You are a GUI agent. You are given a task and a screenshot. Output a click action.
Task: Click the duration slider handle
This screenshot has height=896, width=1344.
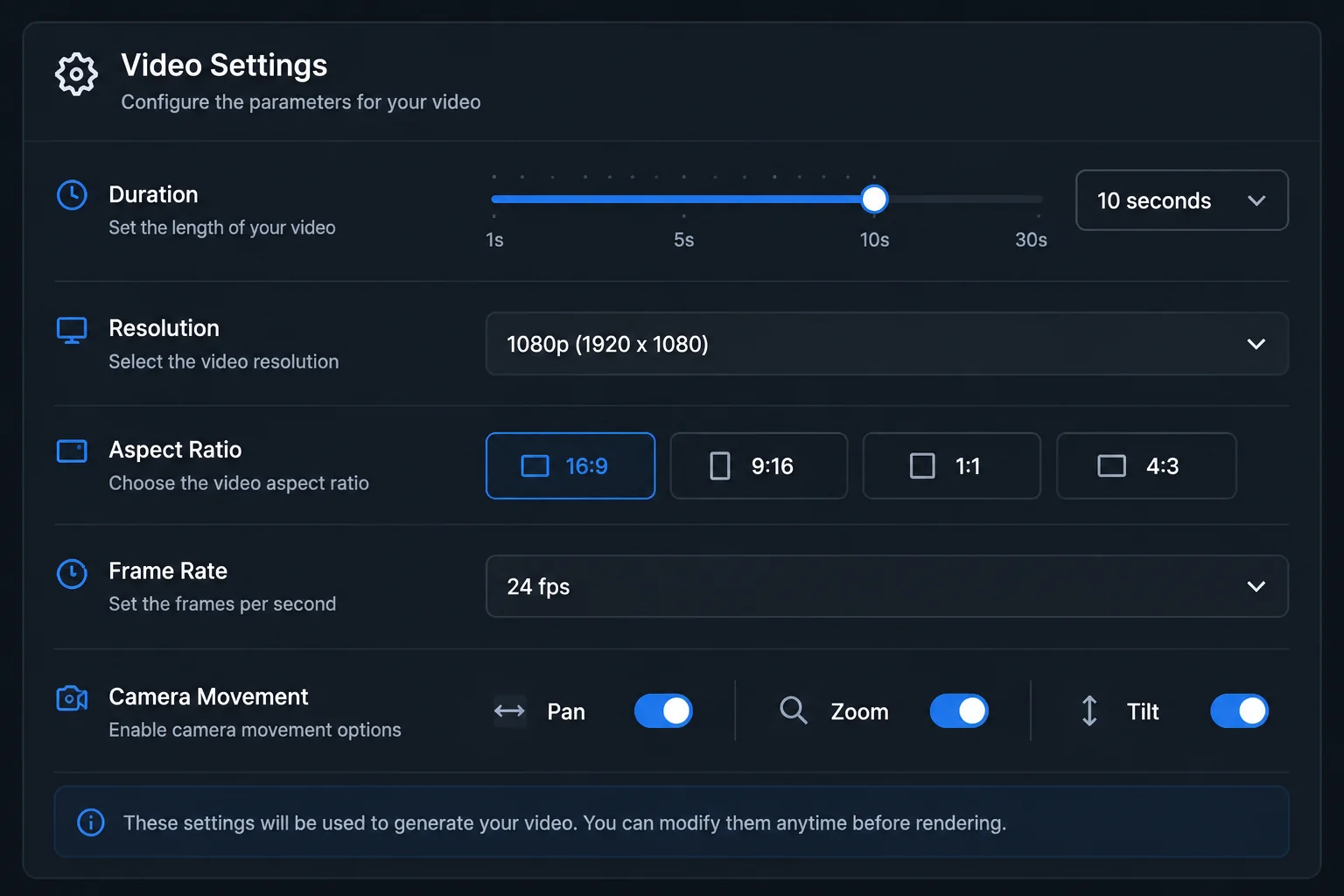point(874,199)
